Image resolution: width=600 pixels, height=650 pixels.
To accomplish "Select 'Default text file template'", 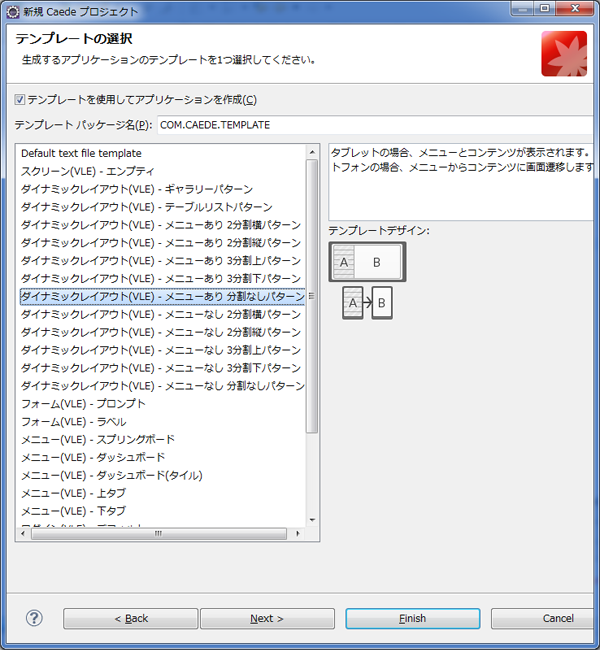I will point(163,153).
